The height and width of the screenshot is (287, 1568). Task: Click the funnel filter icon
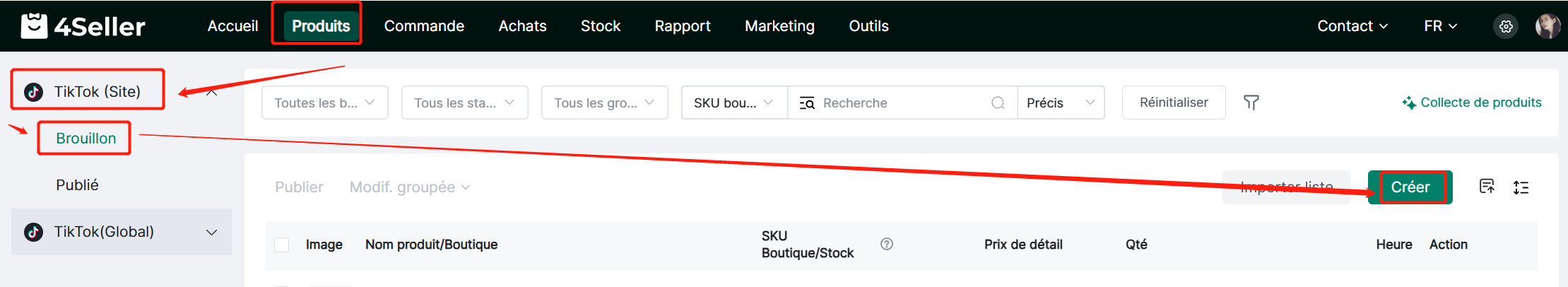coord(1251,103)
